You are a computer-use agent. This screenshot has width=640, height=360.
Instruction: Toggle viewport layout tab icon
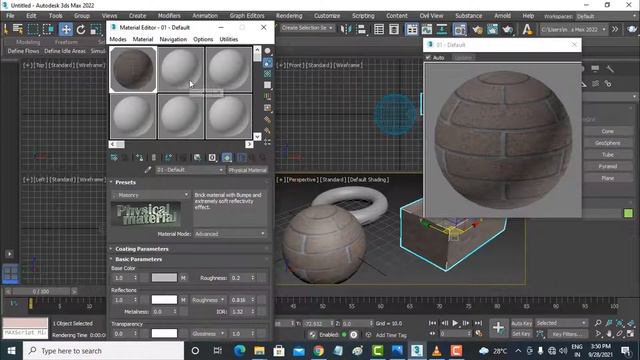tap(11, 273)
